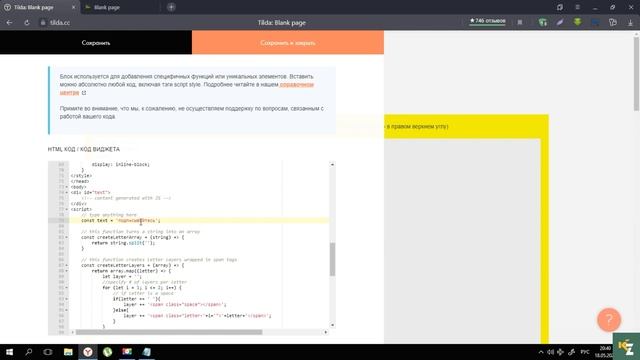This screenshot has height=360, width=640.
Task: Open the green shield extension icon
Action: click(x=542, y=22)
